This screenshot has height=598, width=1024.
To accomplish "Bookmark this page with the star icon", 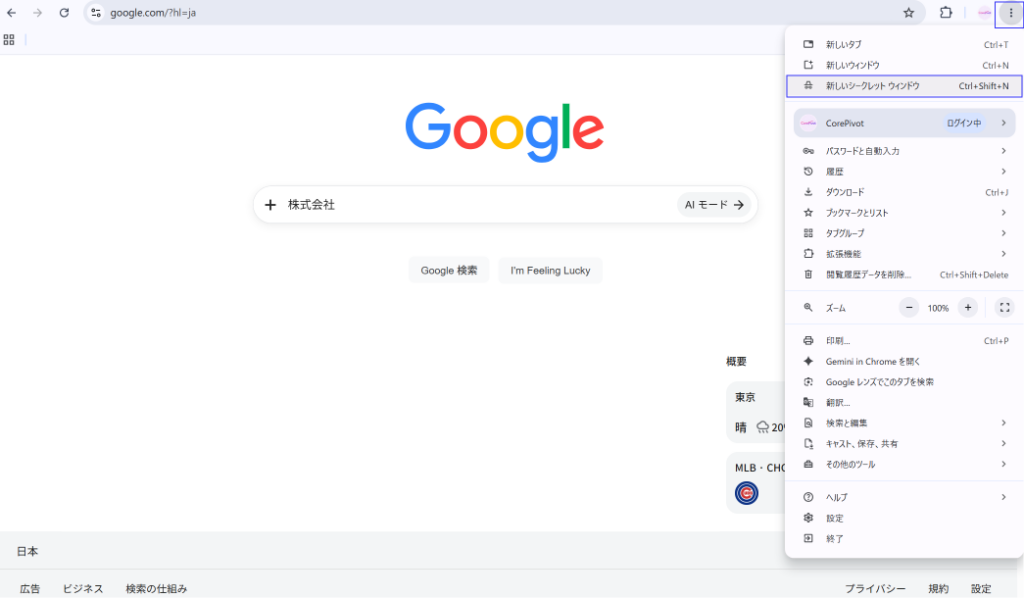I will [908, 12].
